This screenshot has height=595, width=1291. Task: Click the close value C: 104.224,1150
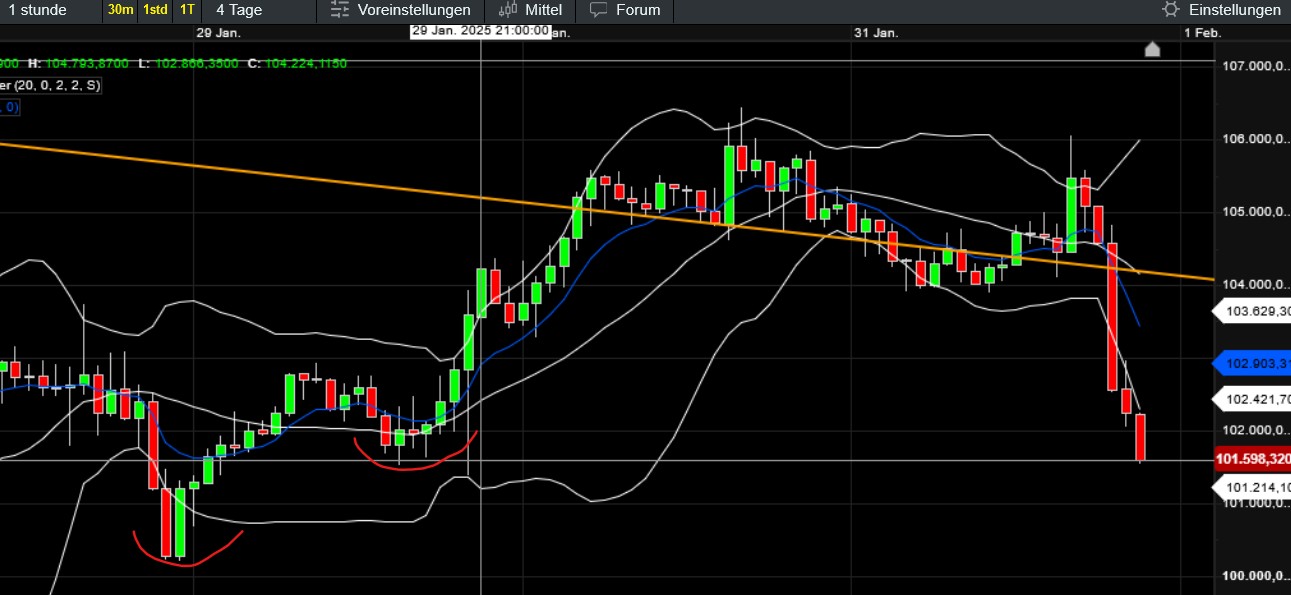297,63
